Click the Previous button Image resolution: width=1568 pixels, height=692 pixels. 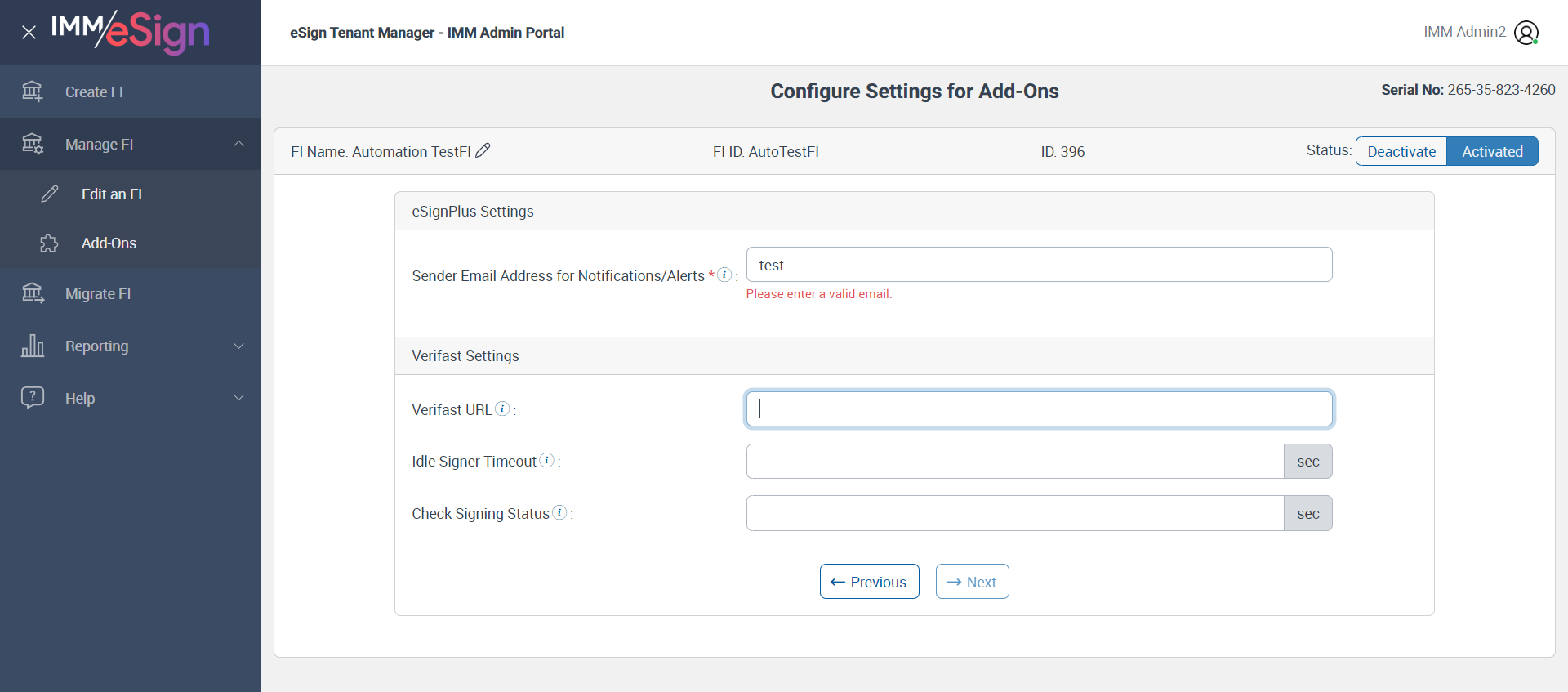click(x=869, y=582)
